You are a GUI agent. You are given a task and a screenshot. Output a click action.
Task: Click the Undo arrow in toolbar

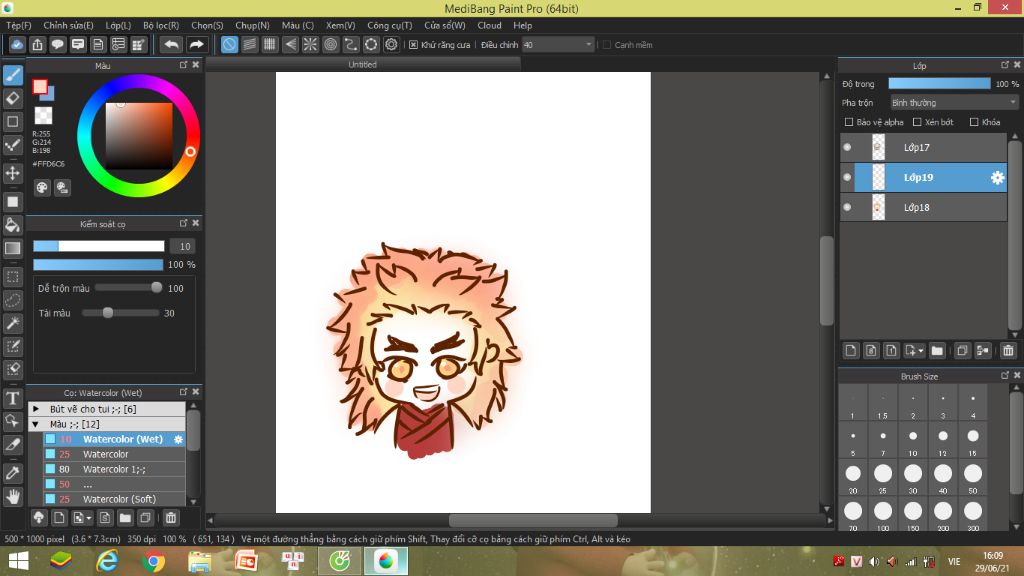172,44
